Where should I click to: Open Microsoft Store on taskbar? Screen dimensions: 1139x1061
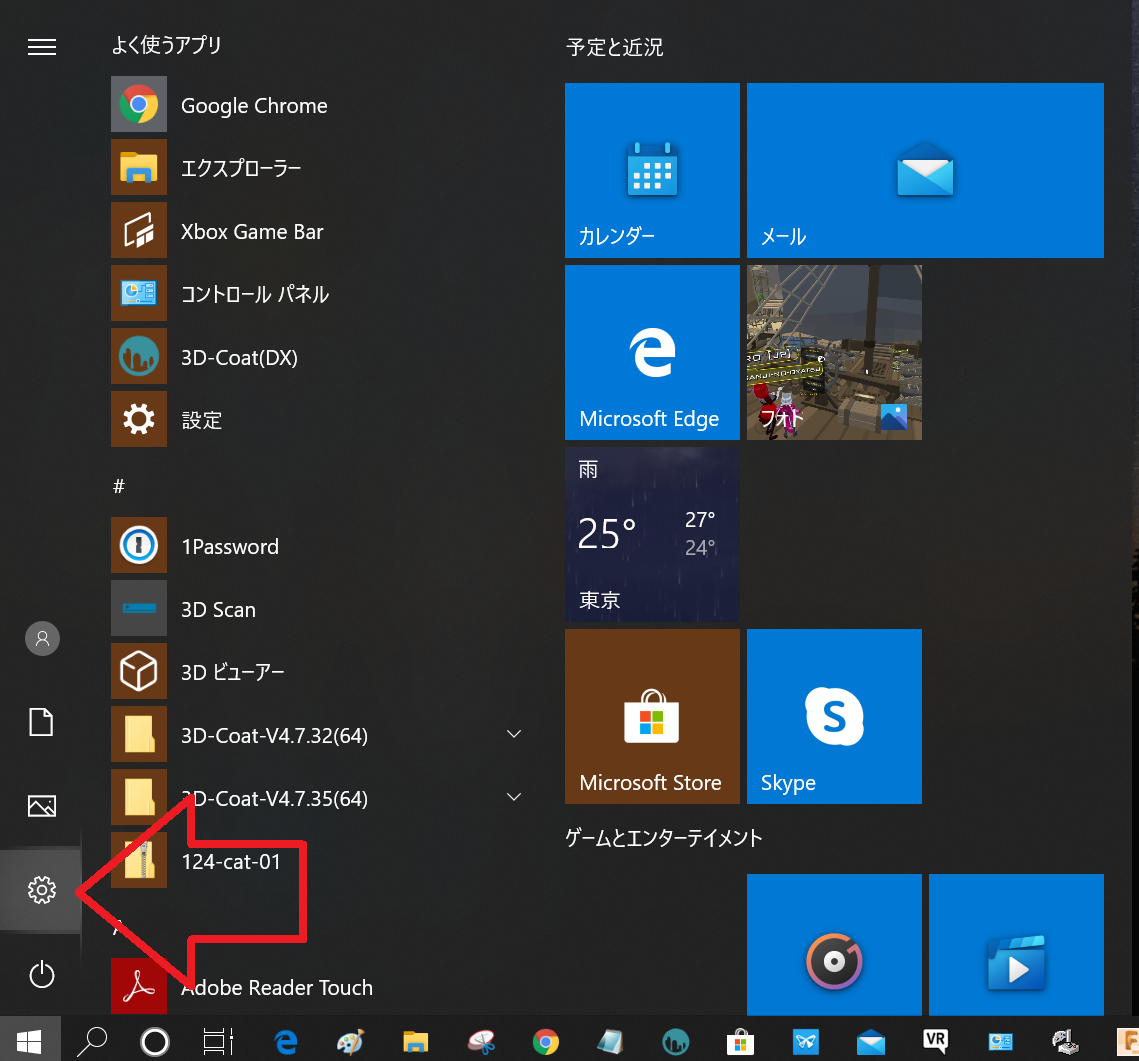point(740,1043)
